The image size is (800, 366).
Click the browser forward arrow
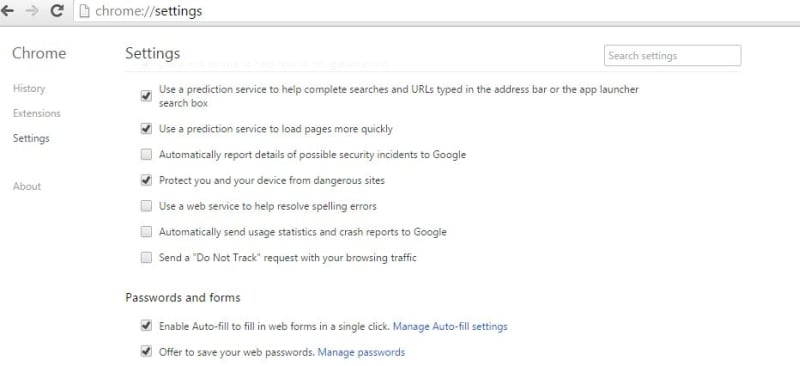[32, 11]
